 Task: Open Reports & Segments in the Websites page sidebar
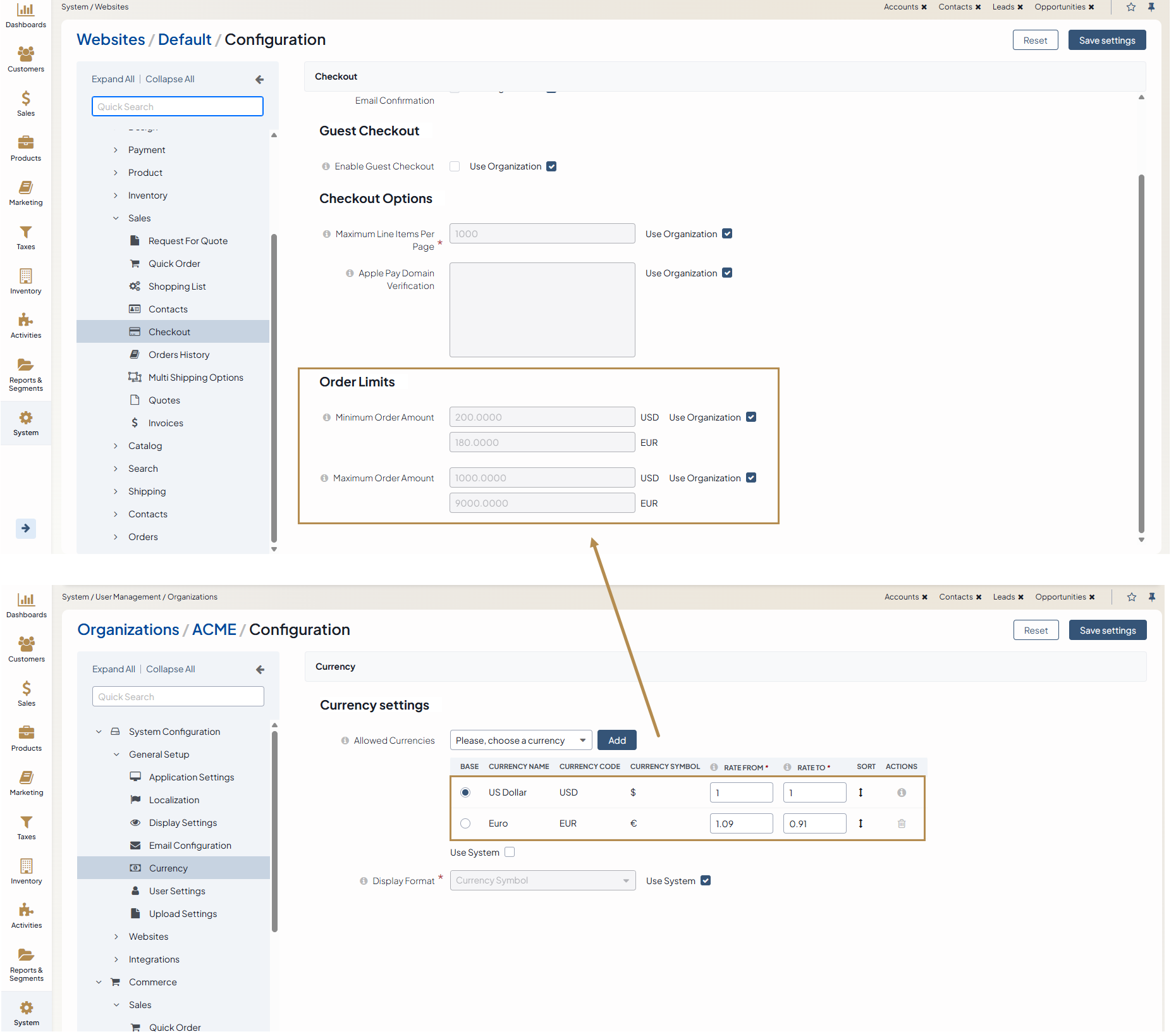coord(26,374)
